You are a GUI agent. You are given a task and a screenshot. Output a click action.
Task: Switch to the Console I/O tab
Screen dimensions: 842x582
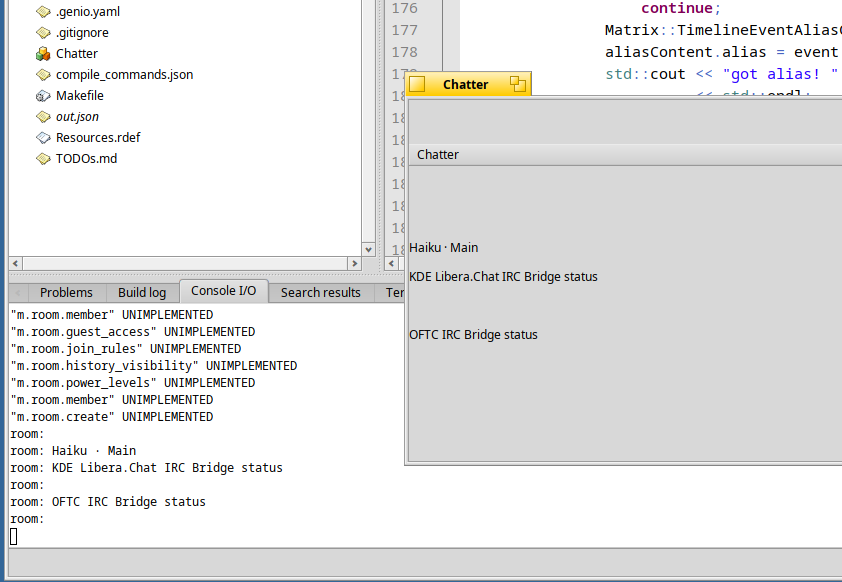(223, 290)
